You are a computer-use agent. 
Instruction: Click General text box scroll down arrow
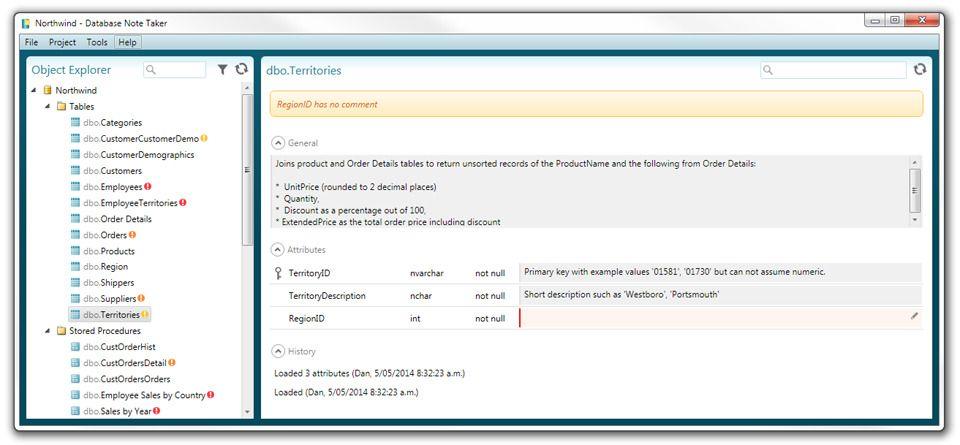pyautogui.click(x=915, y=219)
